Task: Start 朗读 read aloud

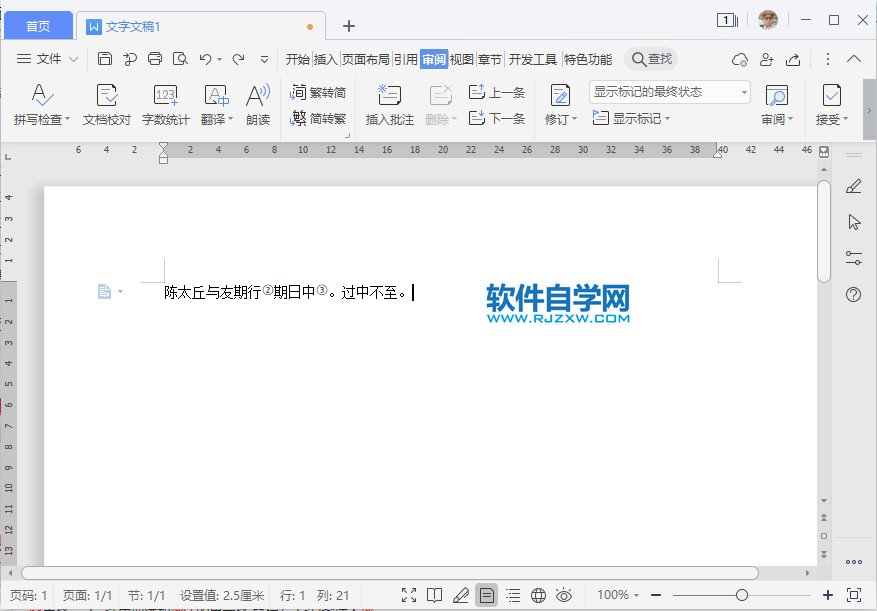Action: coord(258,100)
